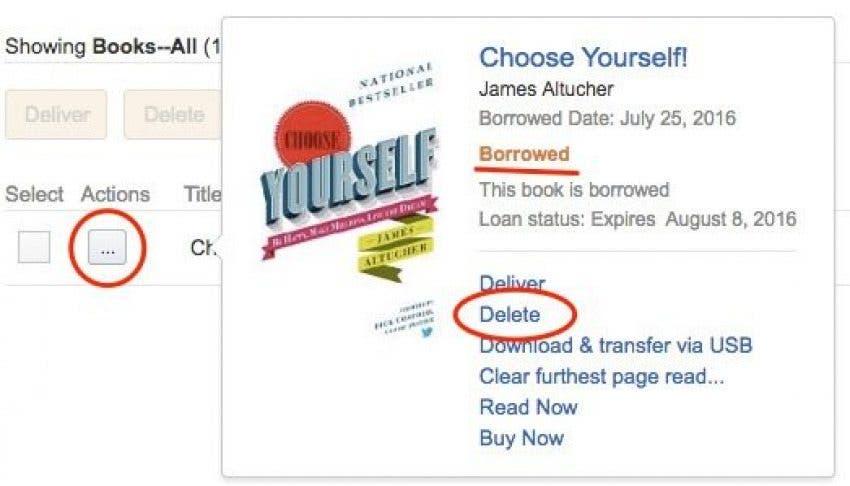Click the Twitter bird icon on the cover

point(427,332)
